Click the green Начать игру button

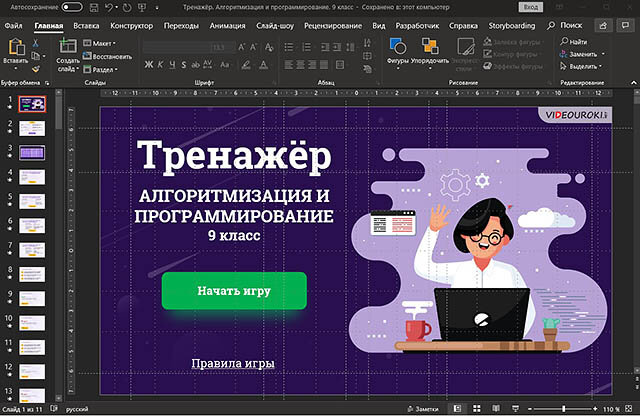pyautogui.click(x=234, y=291)
